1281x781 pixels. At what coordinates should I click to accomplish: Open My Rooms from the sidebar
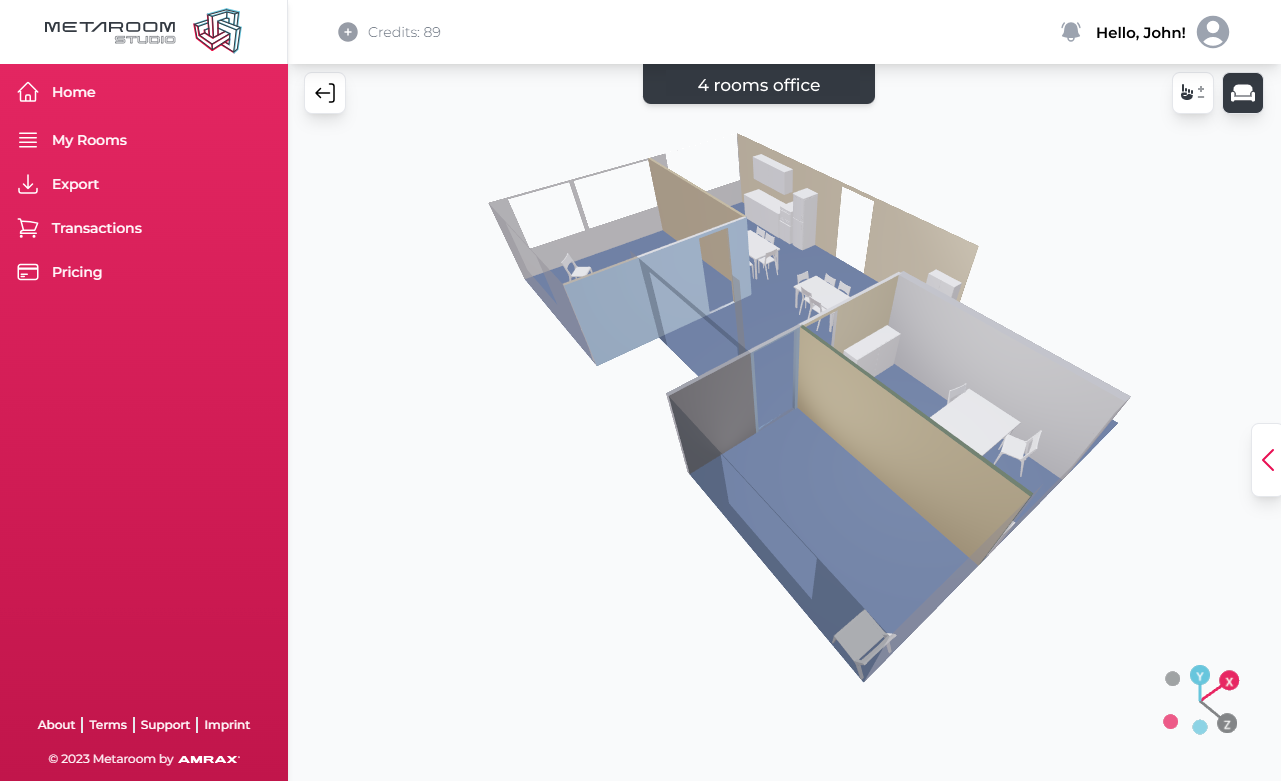(28, 140)
